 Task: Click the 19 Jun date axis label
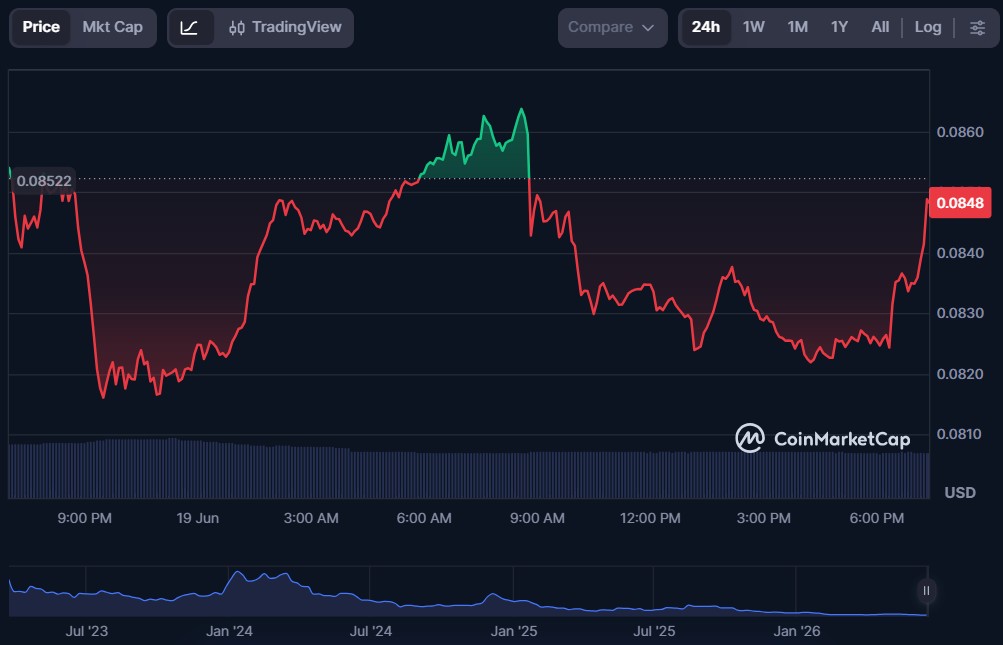click(198, 518)
